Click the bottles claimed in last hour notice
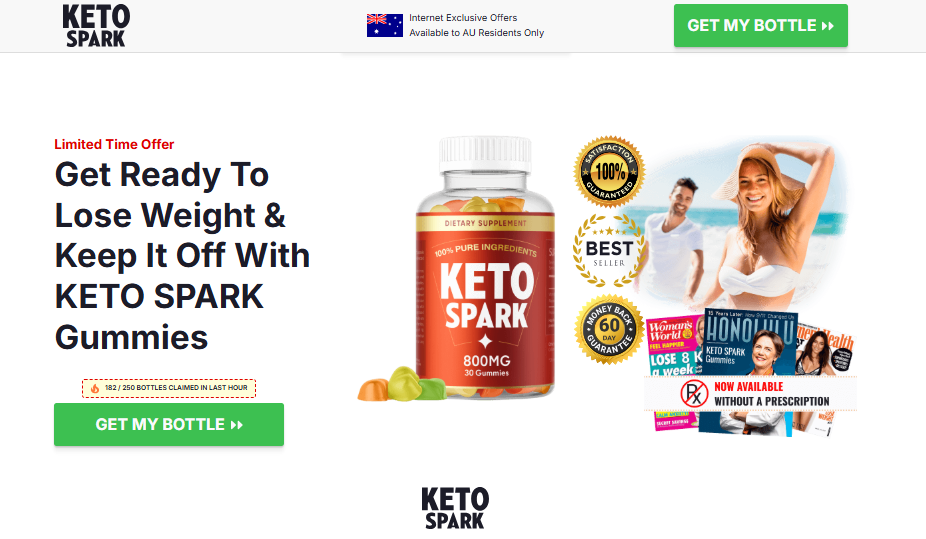This screenshot has width=926, height=539. [169, 388]
